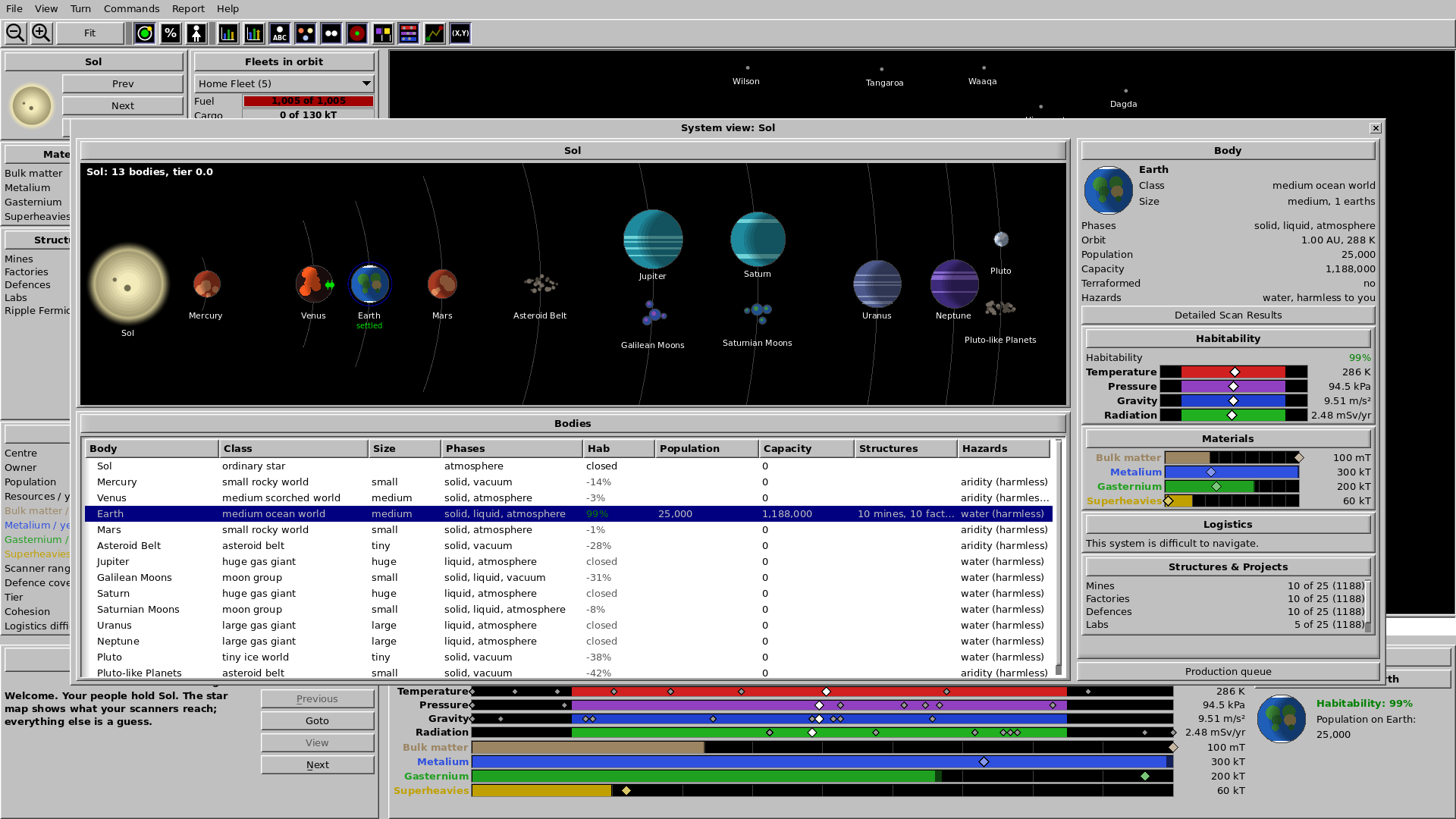Click the Structures & Projects list scrollbar

tap(1369, 606)
